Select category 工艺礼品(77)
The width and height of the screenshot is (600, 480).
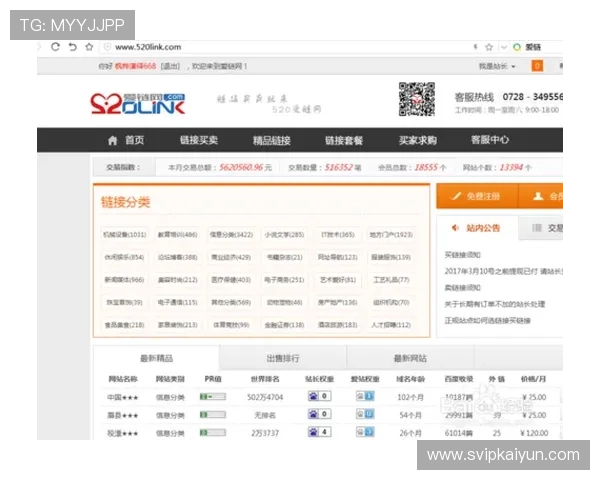click(x=391, y=280)
